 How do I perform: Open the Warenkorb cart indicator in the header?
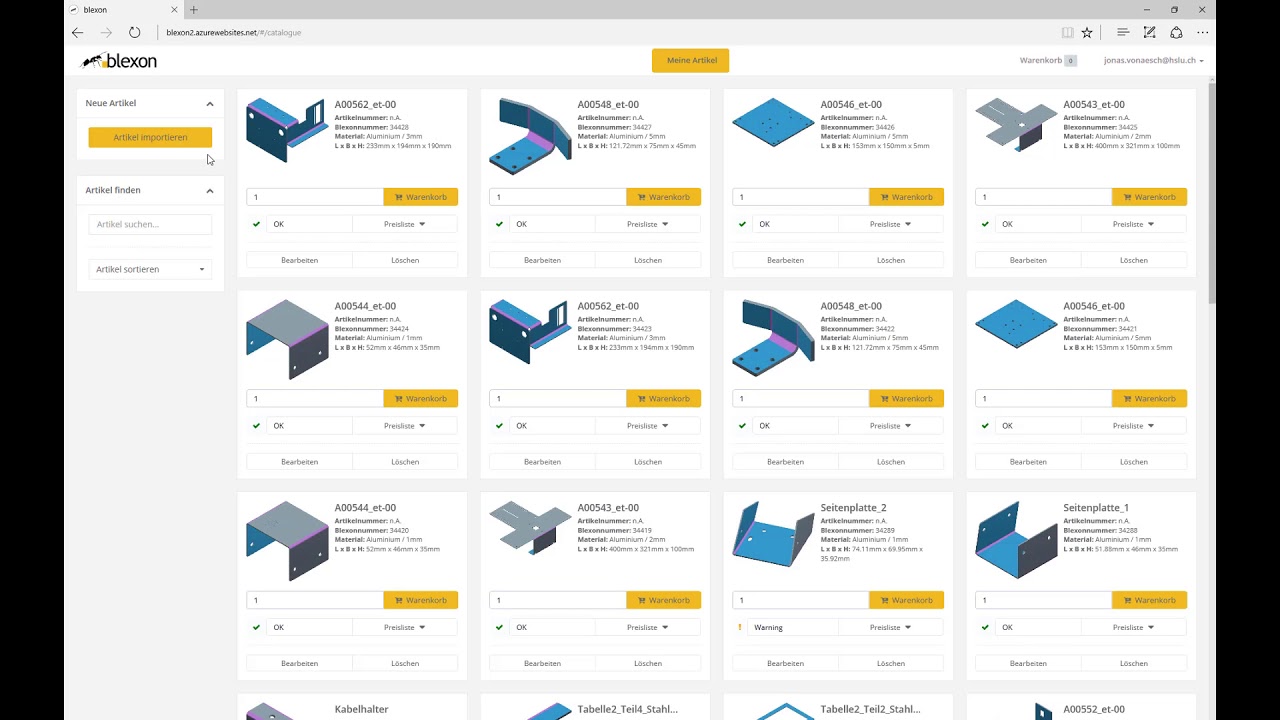tap(1048, 61)
